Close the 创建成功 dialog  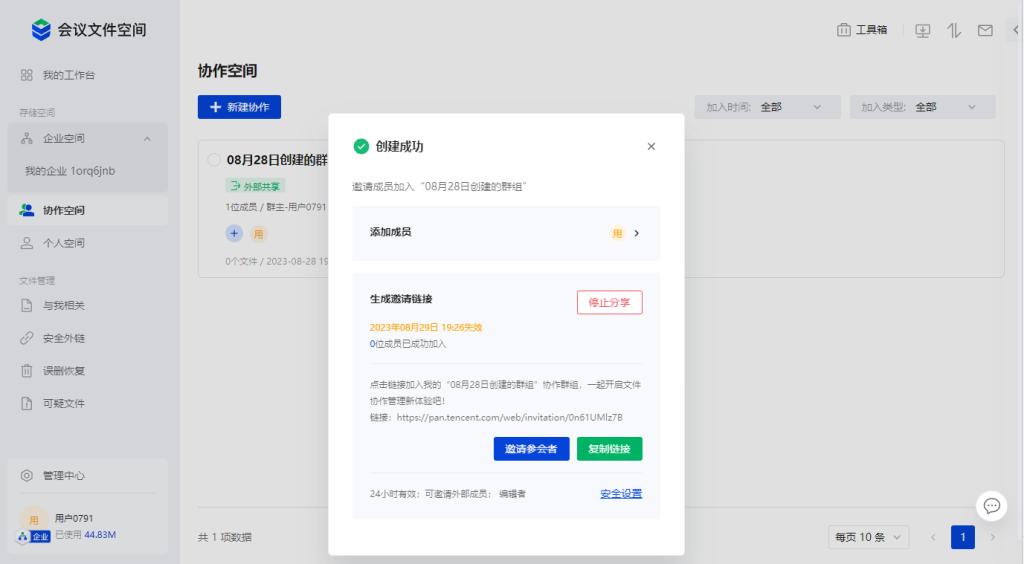click(x=651, y=146)
